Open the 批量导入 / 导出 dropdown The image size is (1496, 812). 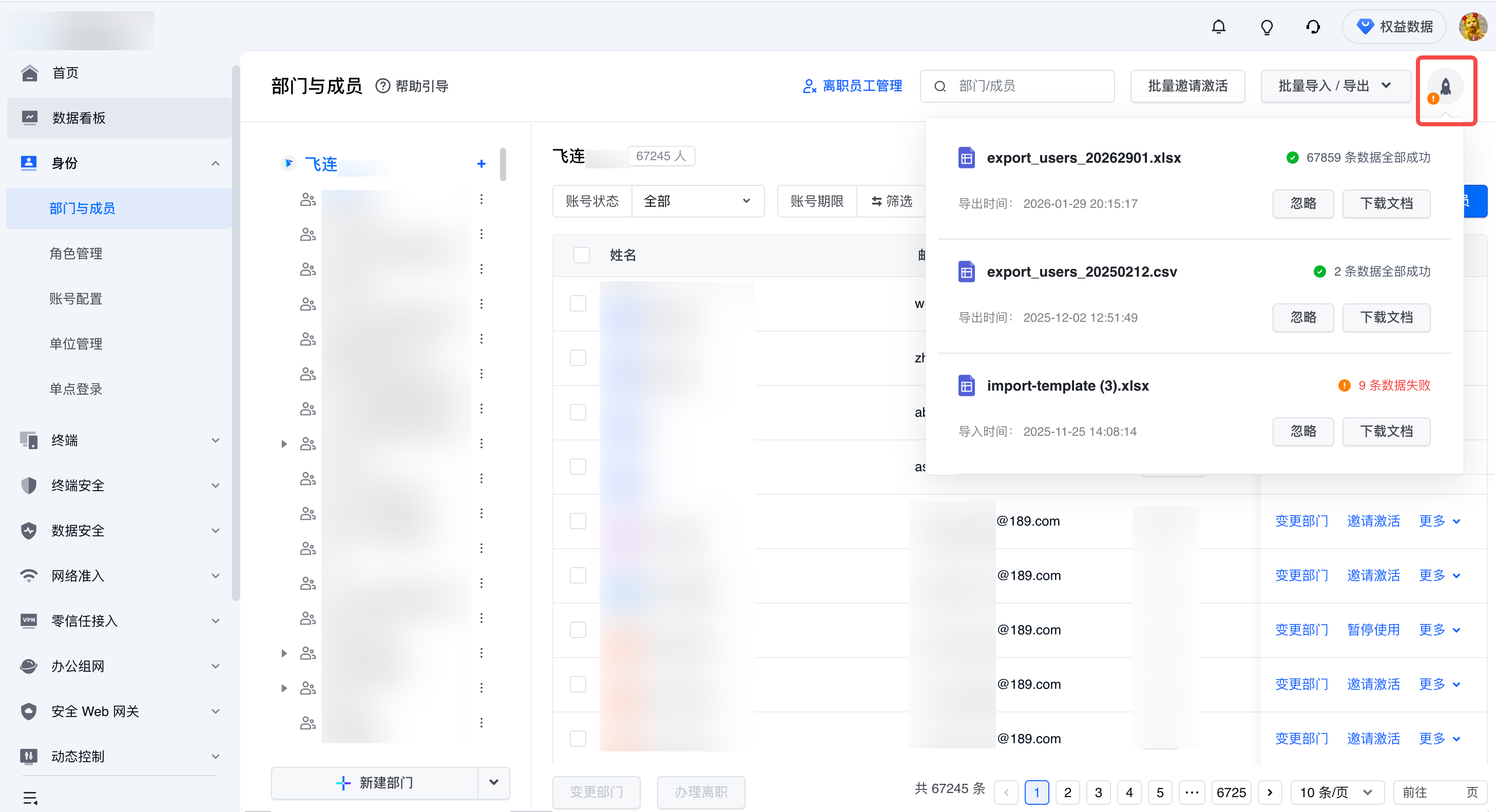(x=1336, y=86)
